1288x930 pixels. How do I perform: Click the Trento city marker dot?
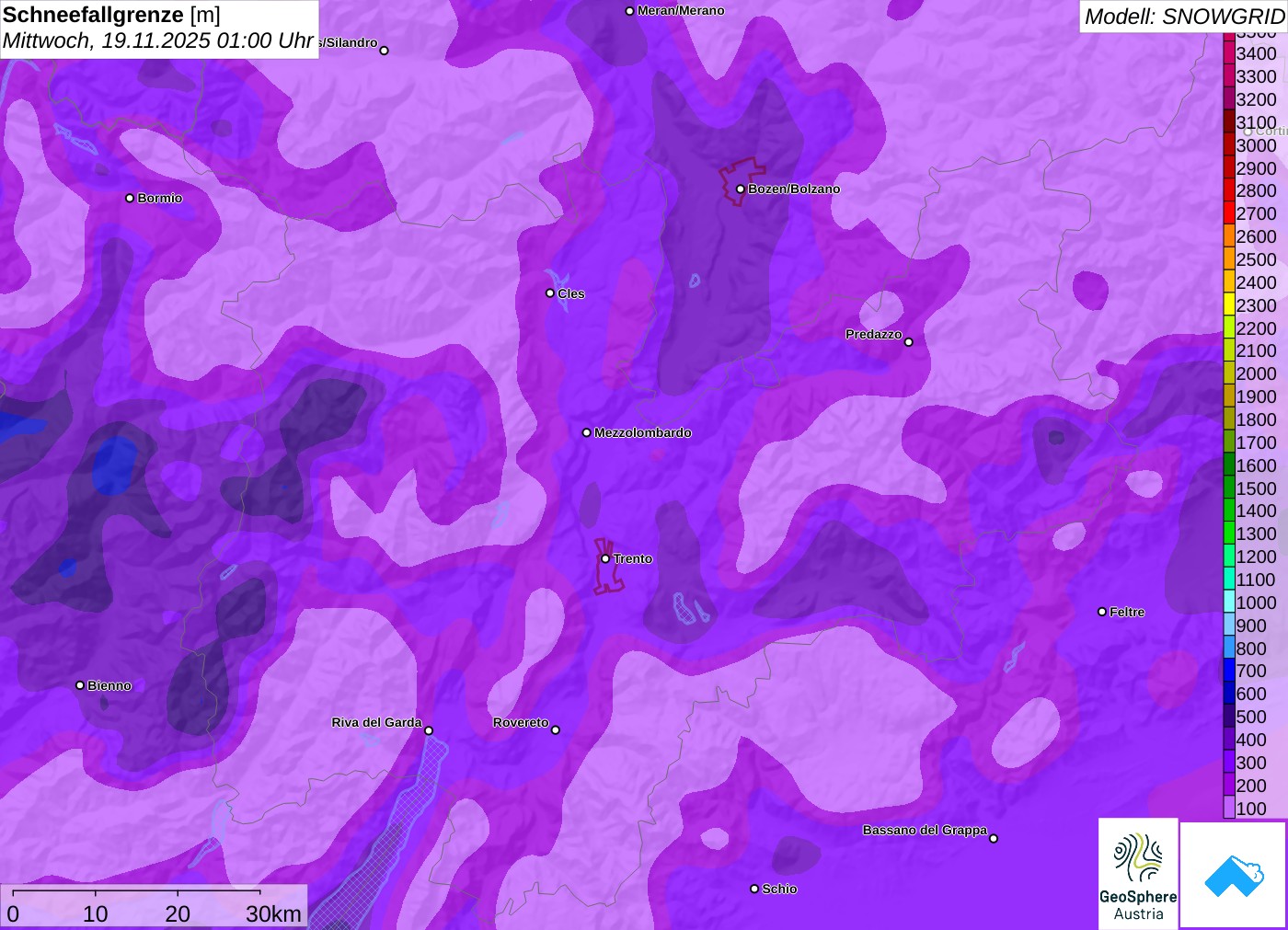[605, 558]
